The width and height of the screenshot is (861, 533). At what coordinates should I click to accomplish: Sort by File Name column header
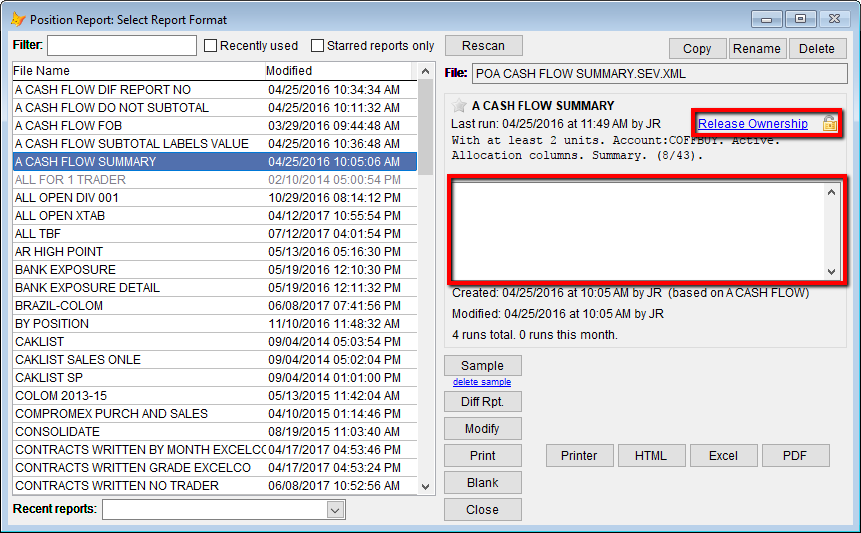tap(138, 71)
